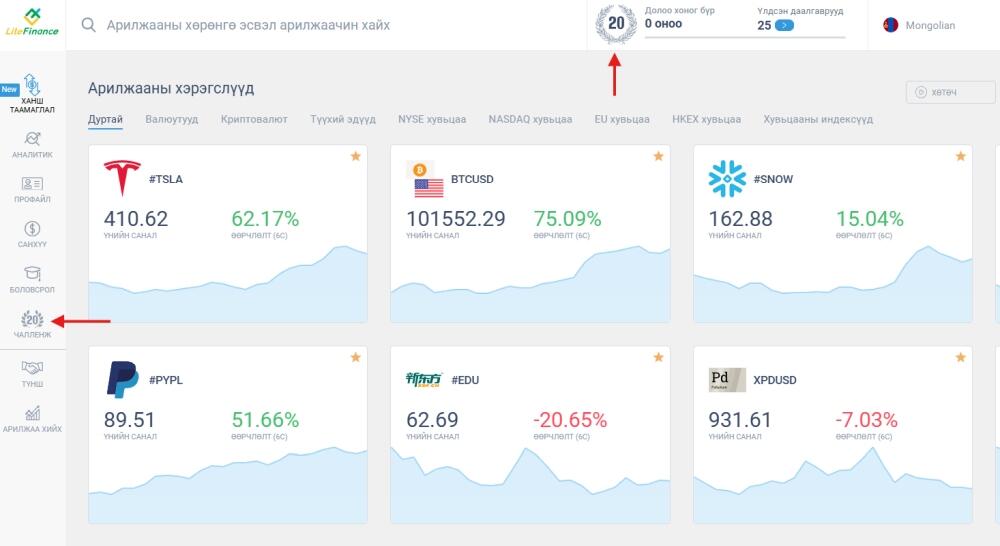This screenshot has width=1000, height=546.
Task: Open the ЧАЛЛЕНЖ sidebar section
Action: click(32, 325)
